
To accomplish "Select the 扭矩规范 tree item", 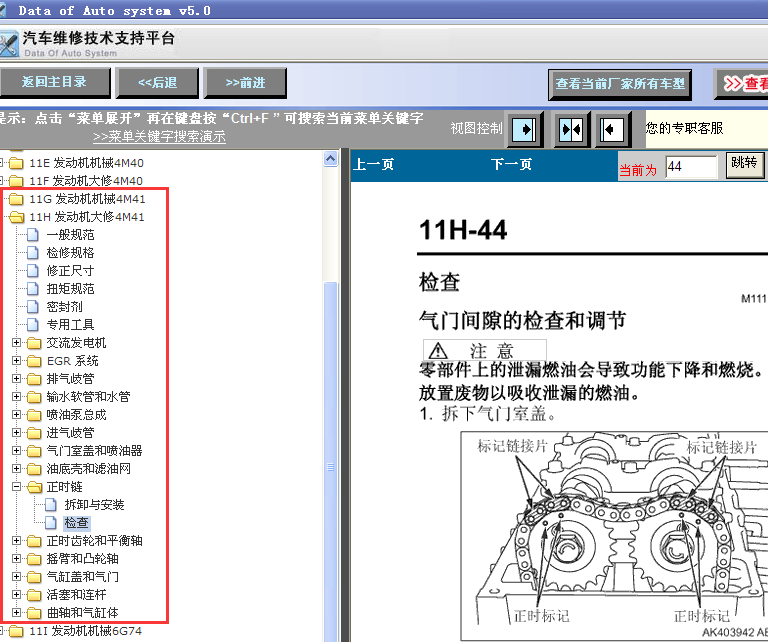I will pos(71,288).
